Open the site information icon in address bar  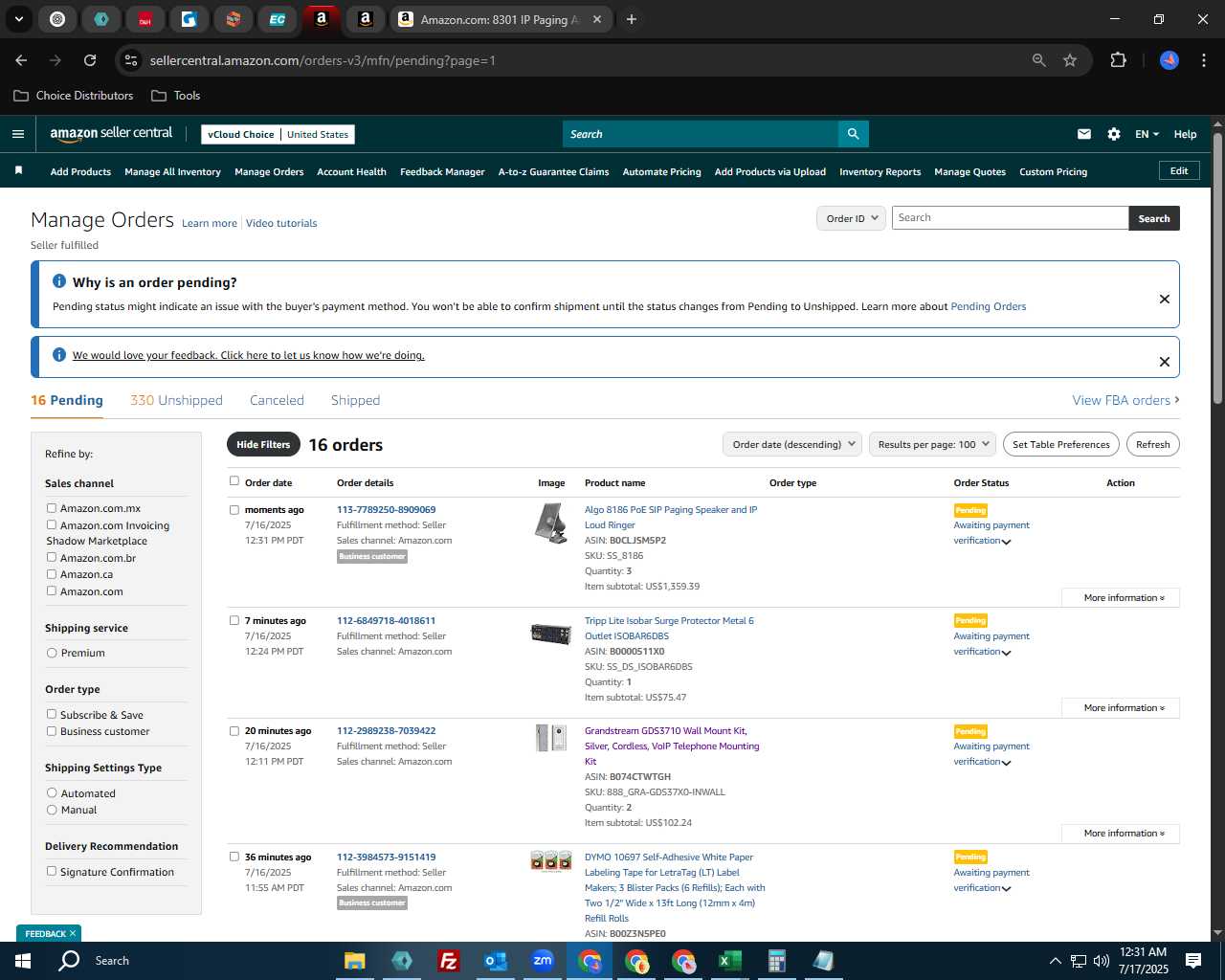coord(131,60)
